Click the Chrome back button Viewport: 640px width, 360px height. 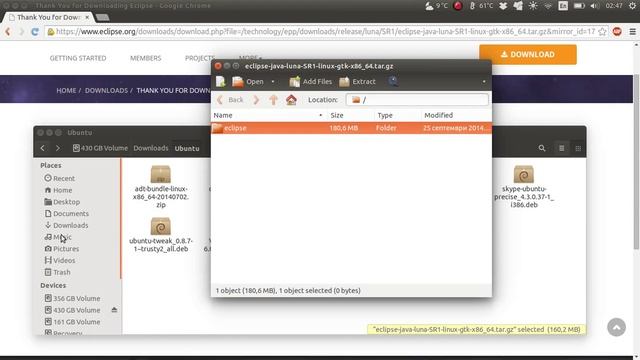point(7,31)
